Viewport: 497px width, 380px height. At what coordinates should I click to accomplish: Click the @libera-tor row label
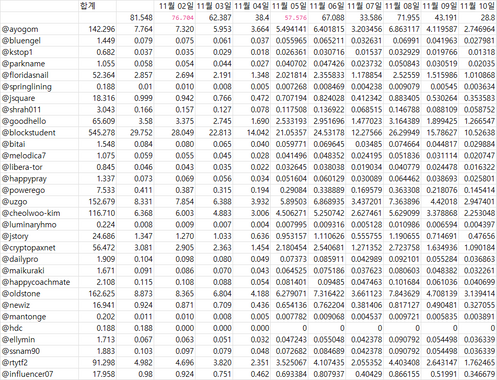pyautogui.click(x=22, y=167)
